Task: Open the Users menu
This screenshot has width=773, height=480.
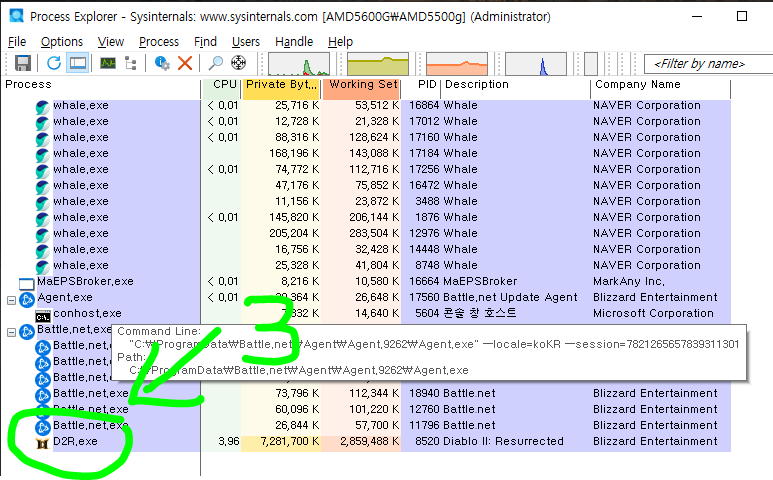Action: pos(246,42)
